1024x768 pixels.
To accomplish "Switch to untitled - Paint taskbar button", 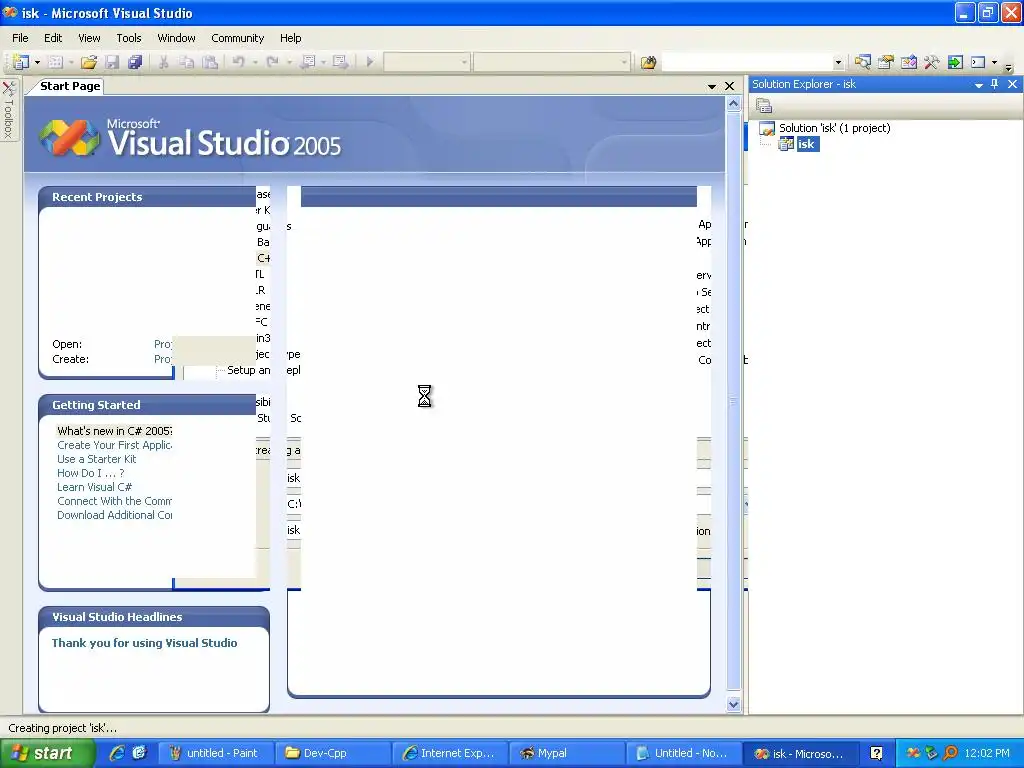I will tap(215, 753).
